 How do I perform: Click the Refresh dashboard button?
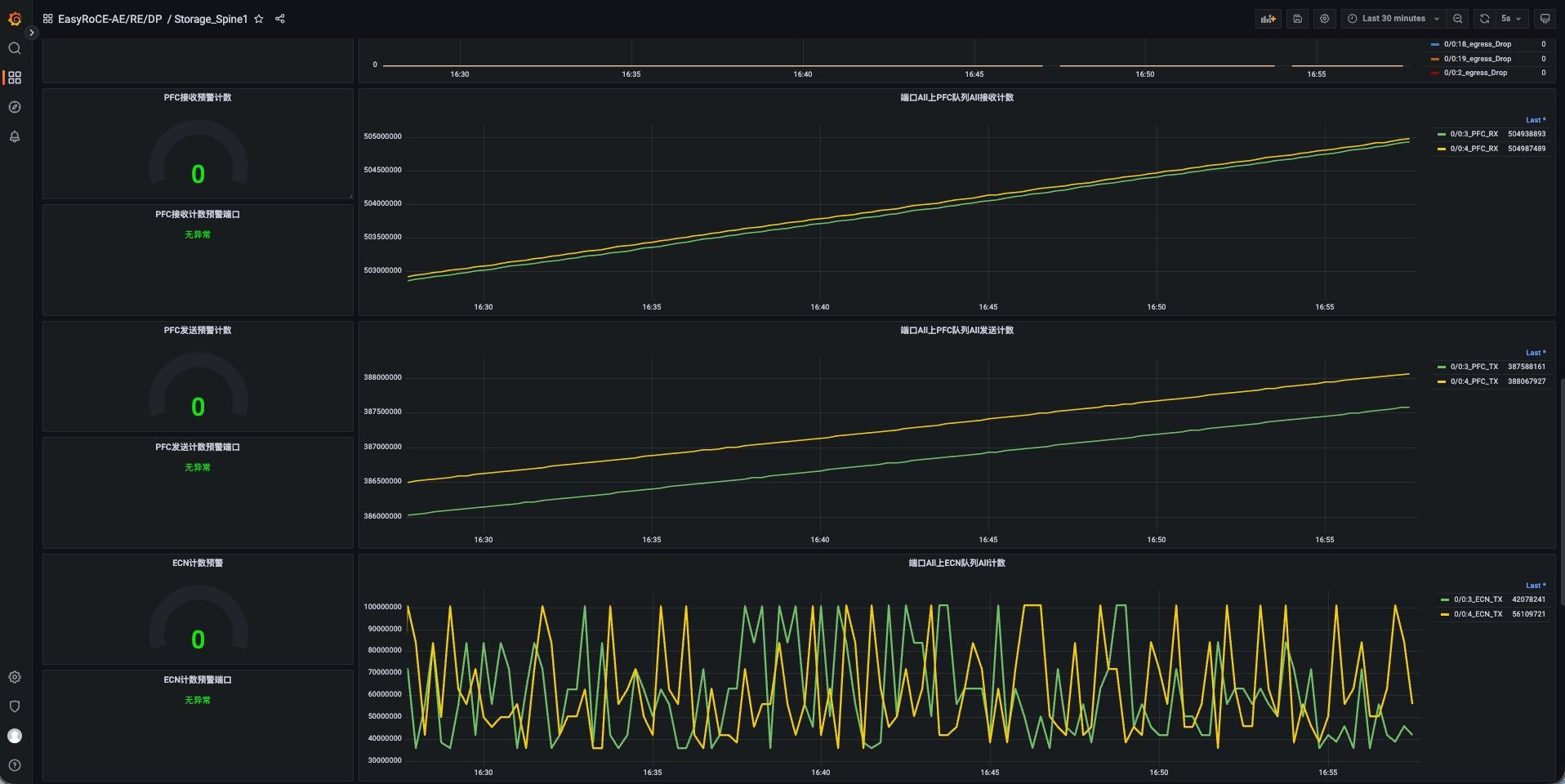coord(1484,19)
